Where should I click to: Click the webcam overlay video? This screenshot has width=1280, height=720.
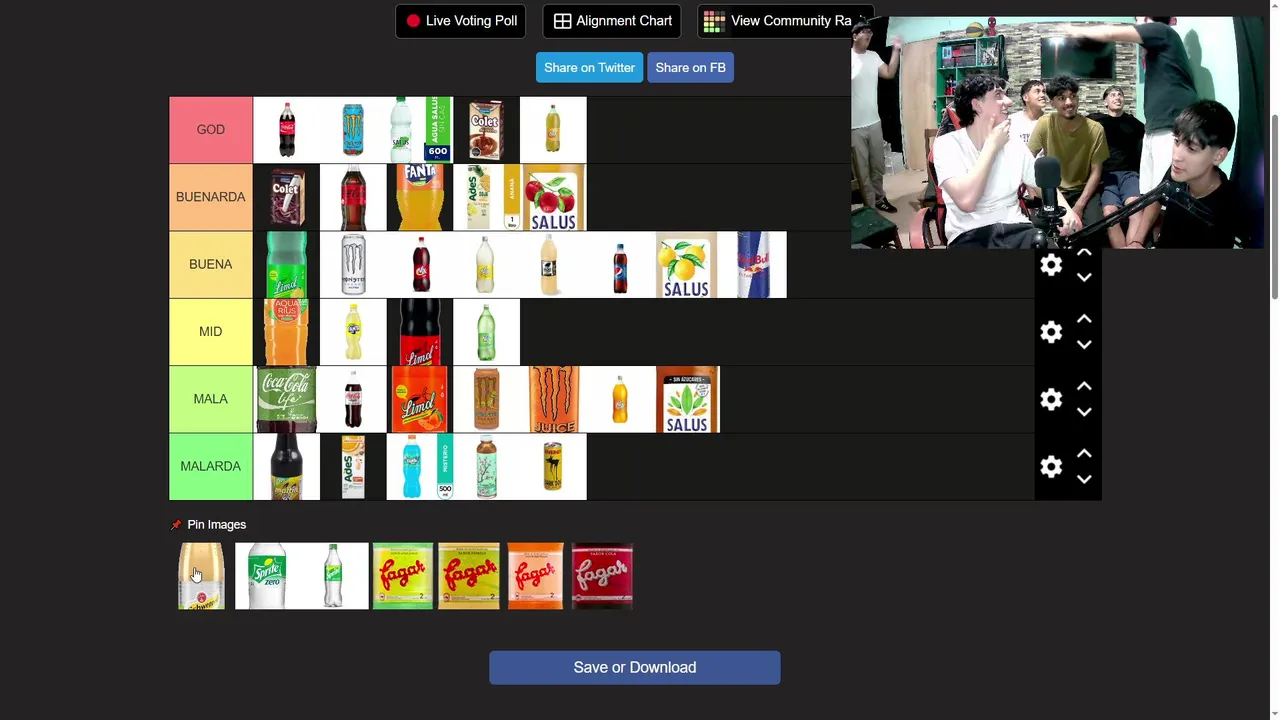coord(1057,132)
